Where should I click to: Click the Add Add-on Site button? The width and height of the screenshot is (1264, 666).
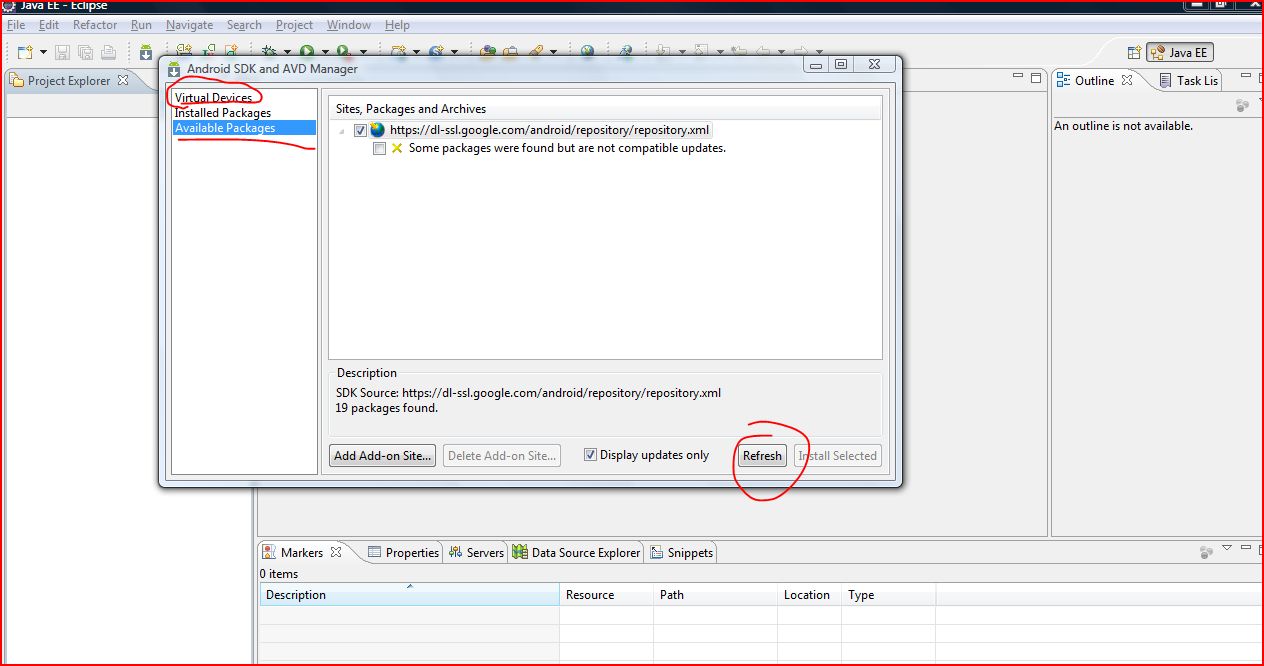pos(383,456)
